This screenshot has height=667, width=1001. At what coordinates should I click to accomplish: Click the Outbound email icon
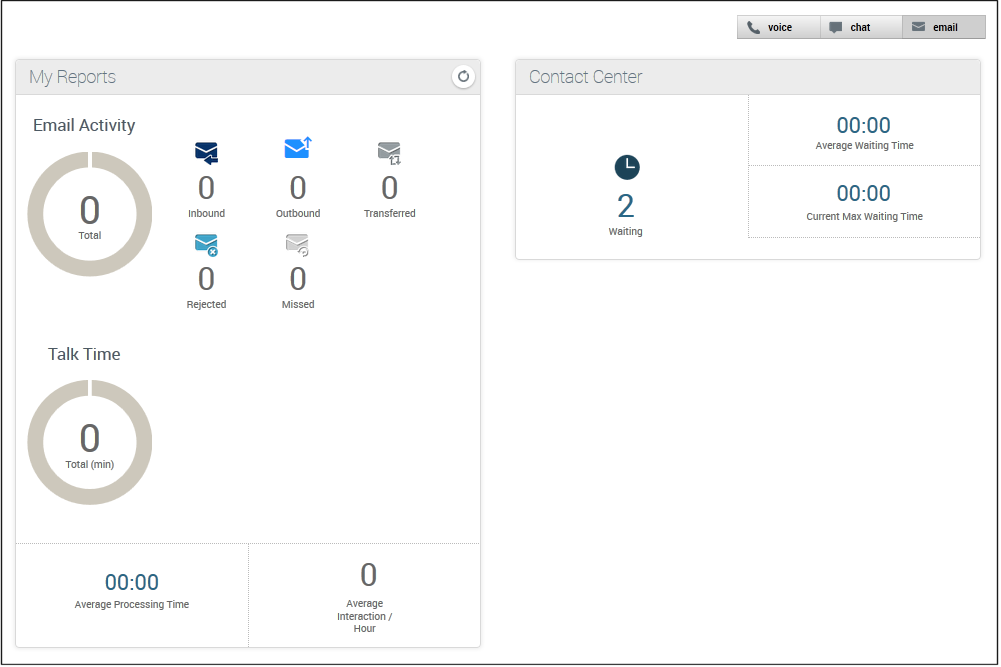tap(298, 149)
